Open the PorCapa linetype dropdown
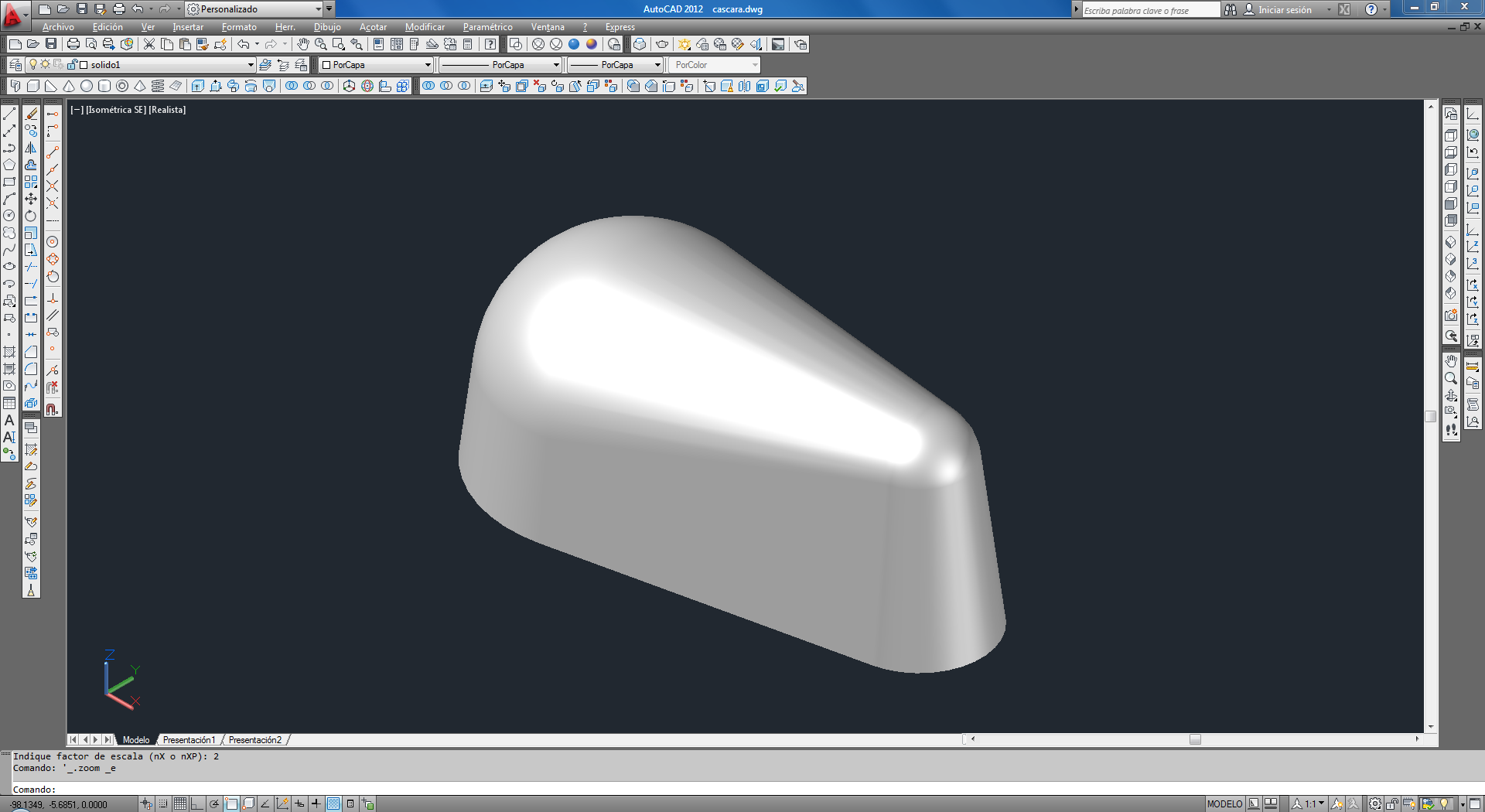Image resolution: width=1485 pixels, height=812 pixels. pos(556,65)
